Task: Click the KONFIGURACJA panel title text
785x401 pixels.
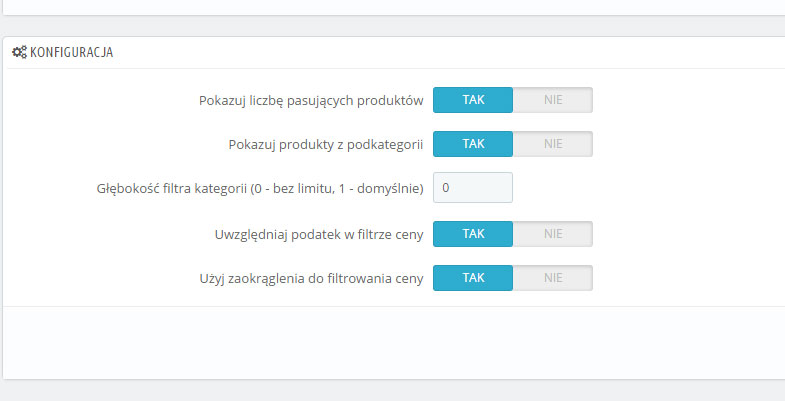Action: point(71,53)
